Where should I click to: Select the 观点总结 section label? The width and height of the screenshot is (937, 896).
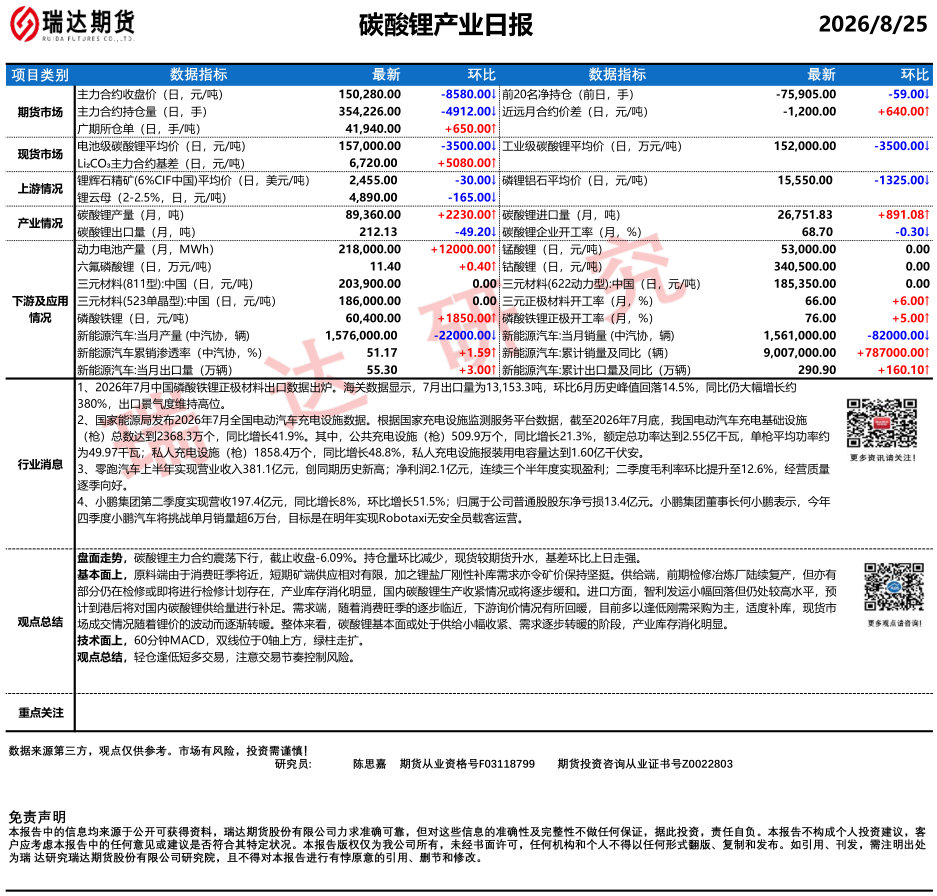click(40, 622)
